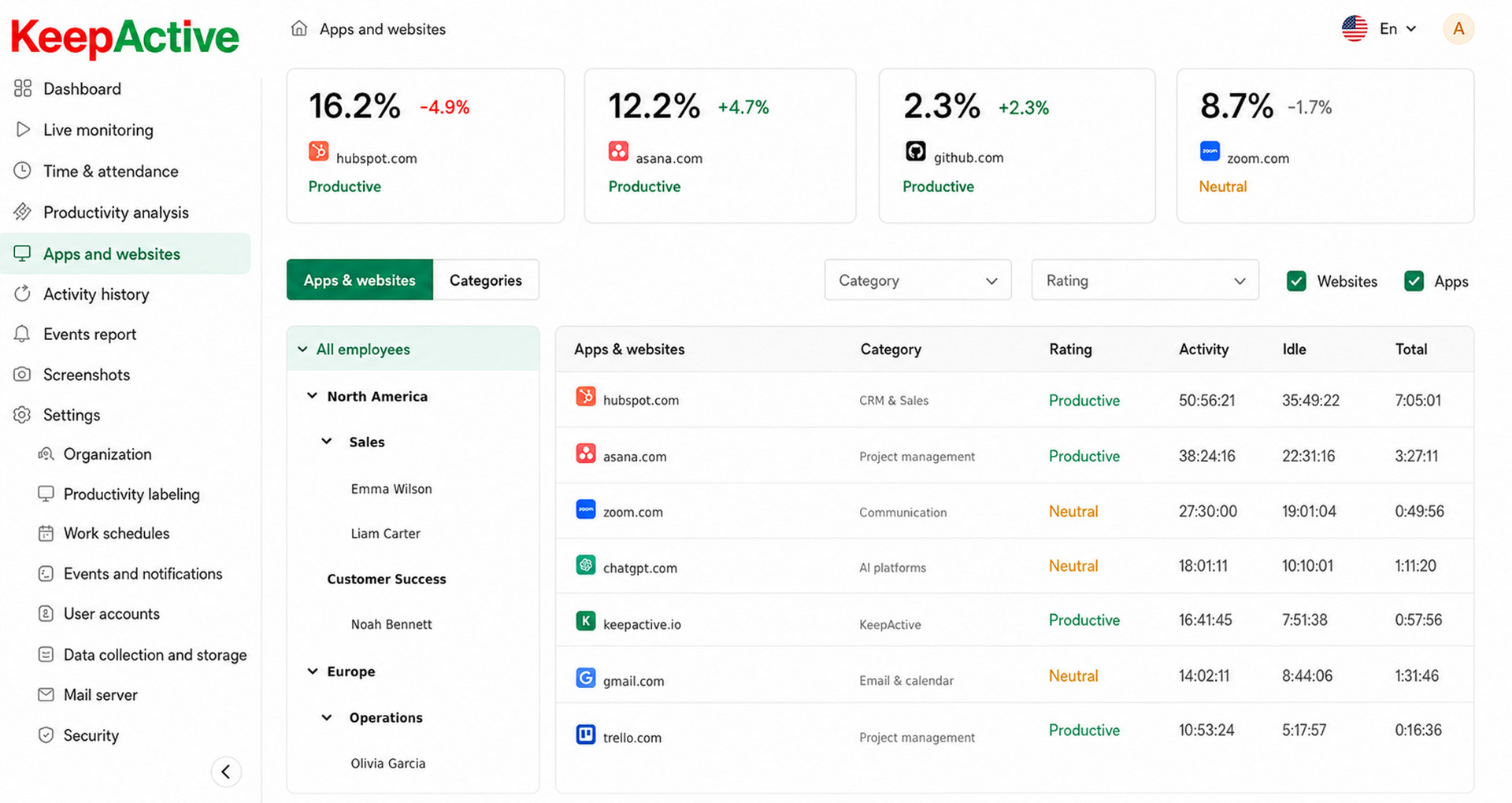Click the Idle column header
Screen dimensions: 1512x803
(1294, 350)
